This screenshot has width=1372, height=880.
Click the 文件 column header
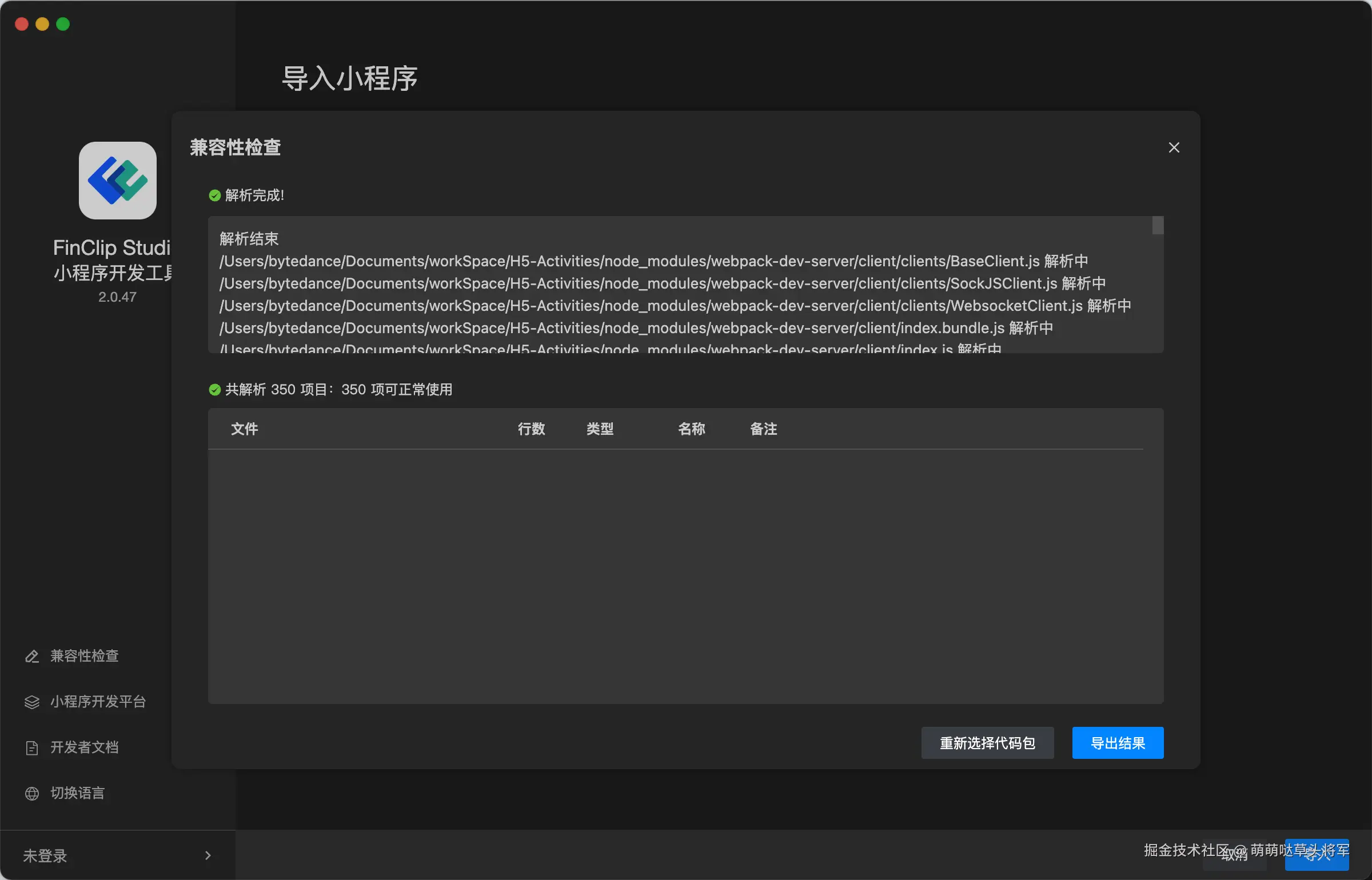point(244,429)
